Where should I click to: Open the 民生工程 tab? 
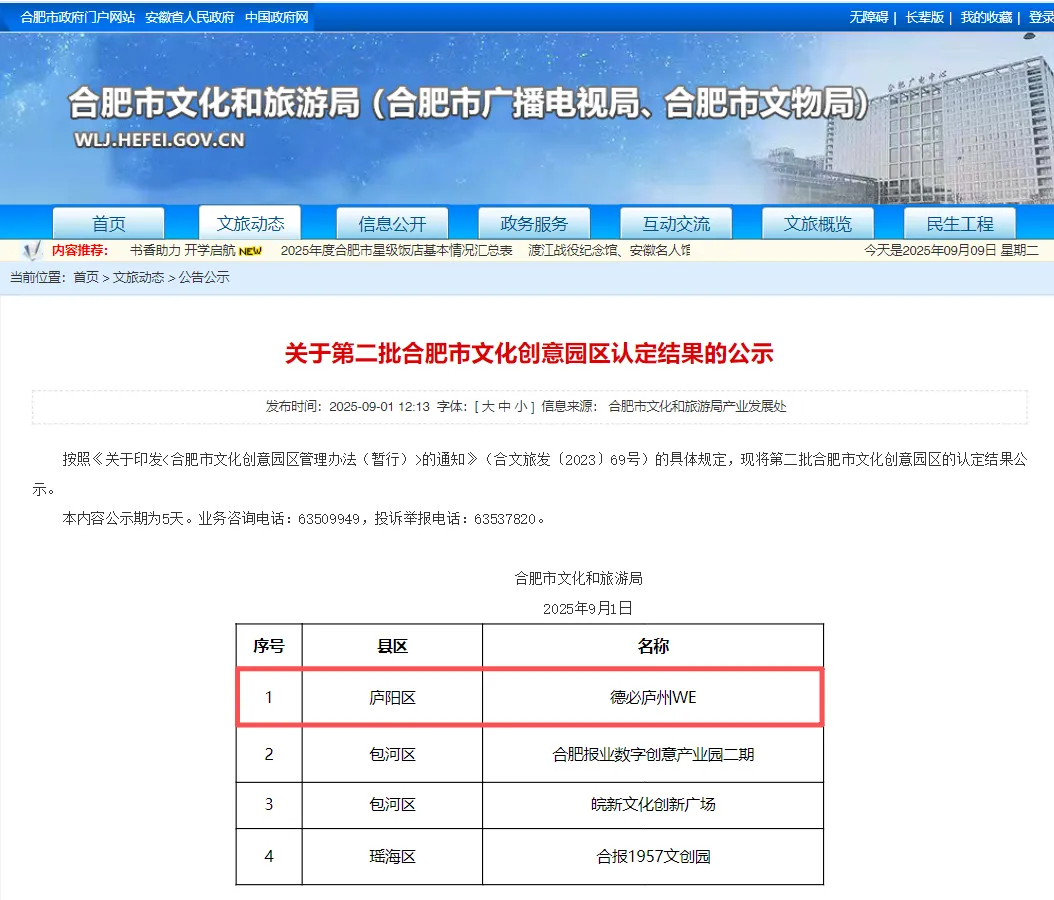pyautogui.click(x=959, y=224)
